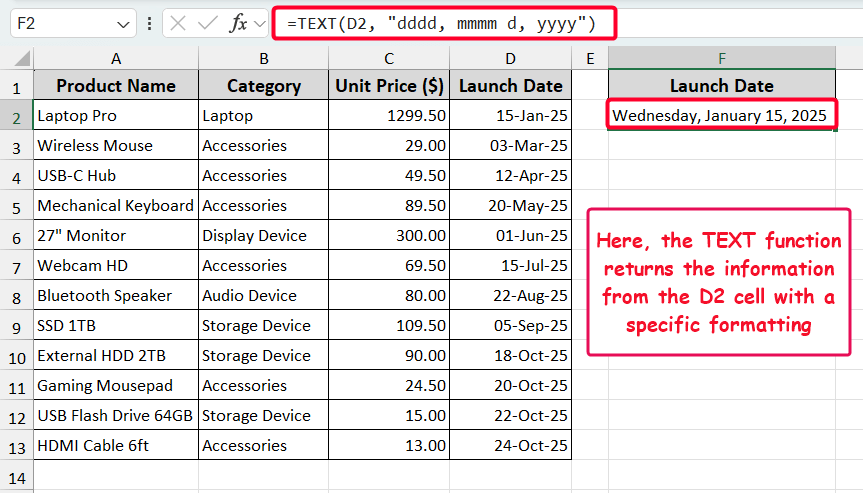Select column C header
Screen dimensions: 863x493
pos(389,59)
